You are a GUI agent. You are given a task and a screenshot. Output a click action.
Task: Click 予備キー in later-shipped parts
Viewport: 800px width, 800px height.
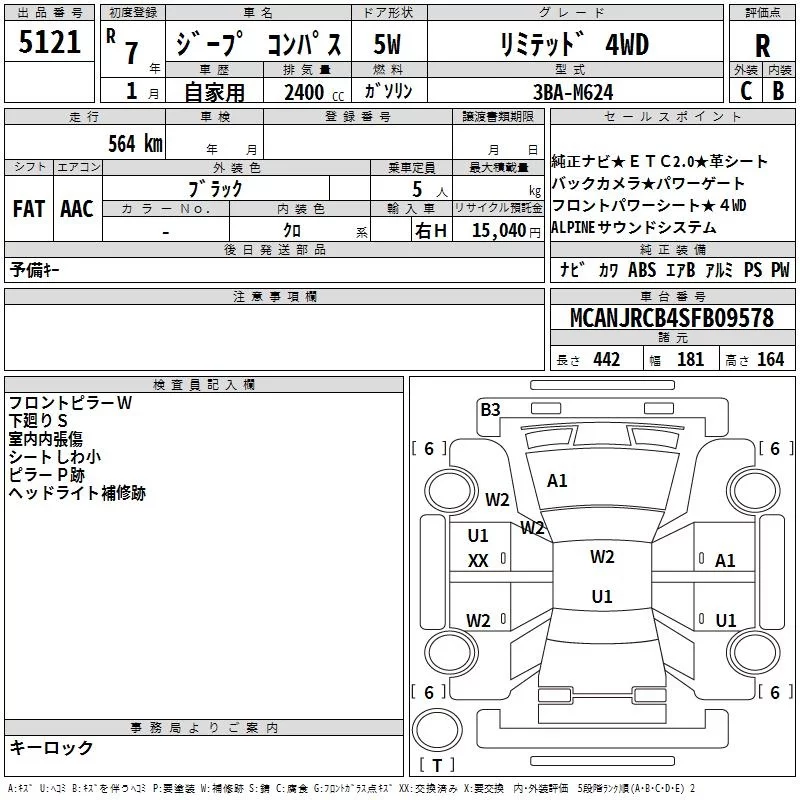(35, 269)
